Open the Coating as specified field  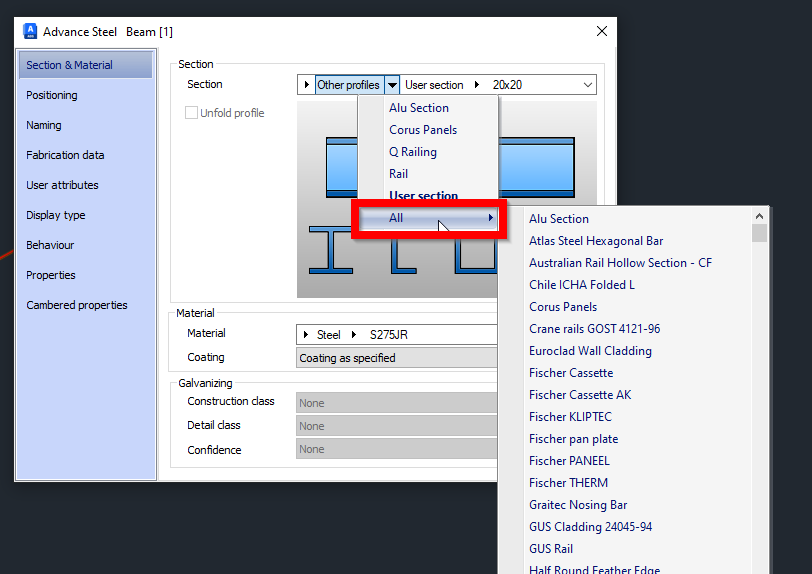(397, 358)
